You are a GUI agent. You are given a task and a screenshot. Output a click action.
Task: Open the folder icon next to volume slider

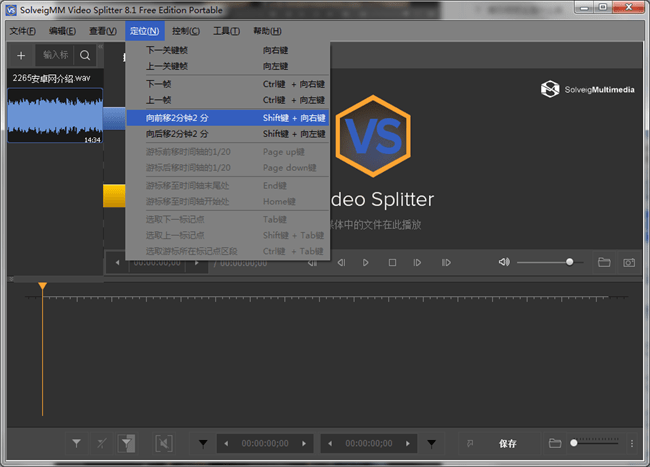coord(604,262)
